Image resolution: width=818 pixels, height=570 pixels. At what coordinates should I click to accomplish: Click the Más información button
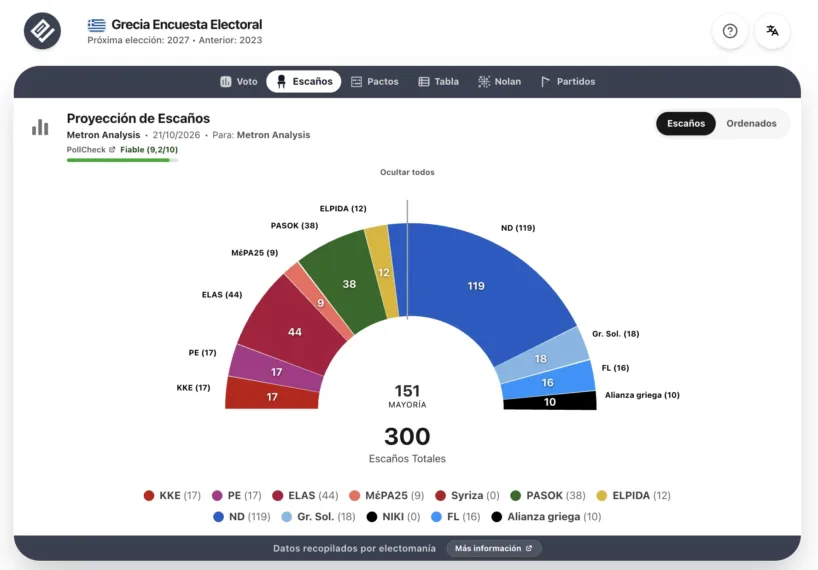[x=494, y=548]
